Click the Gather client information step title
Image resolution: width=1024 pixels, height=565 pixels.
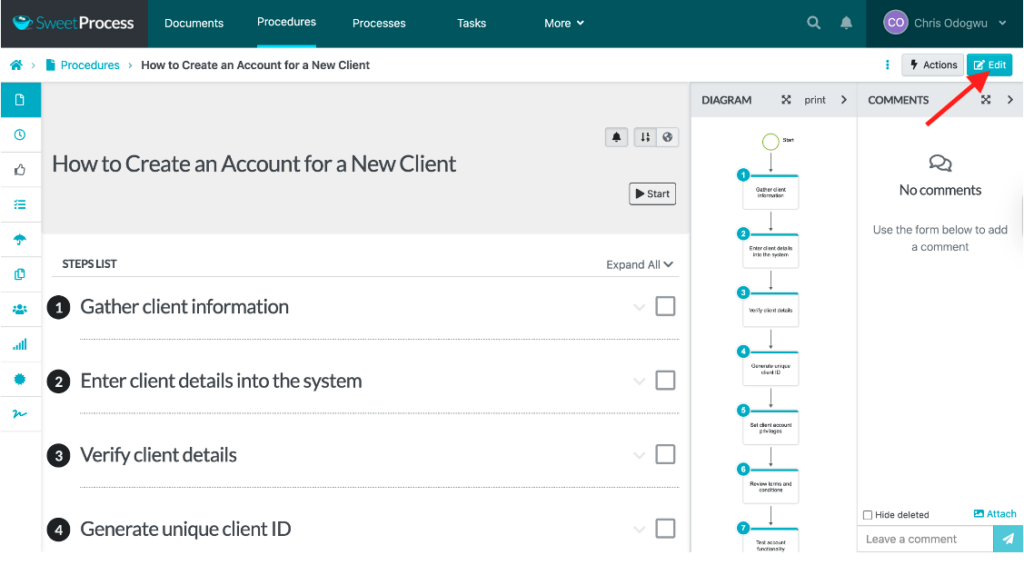click(x=184, y=306)
